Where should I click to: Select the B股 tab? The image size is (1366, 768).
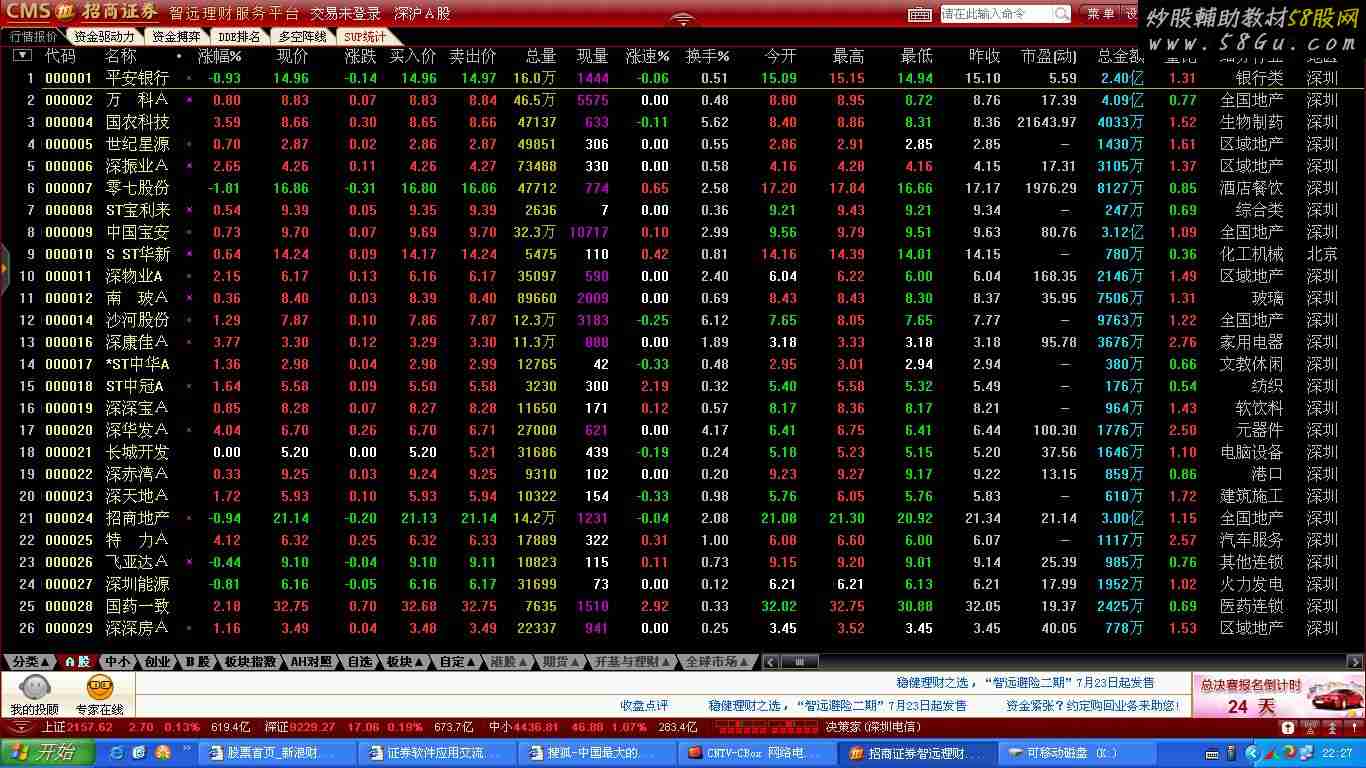[197, 662]
